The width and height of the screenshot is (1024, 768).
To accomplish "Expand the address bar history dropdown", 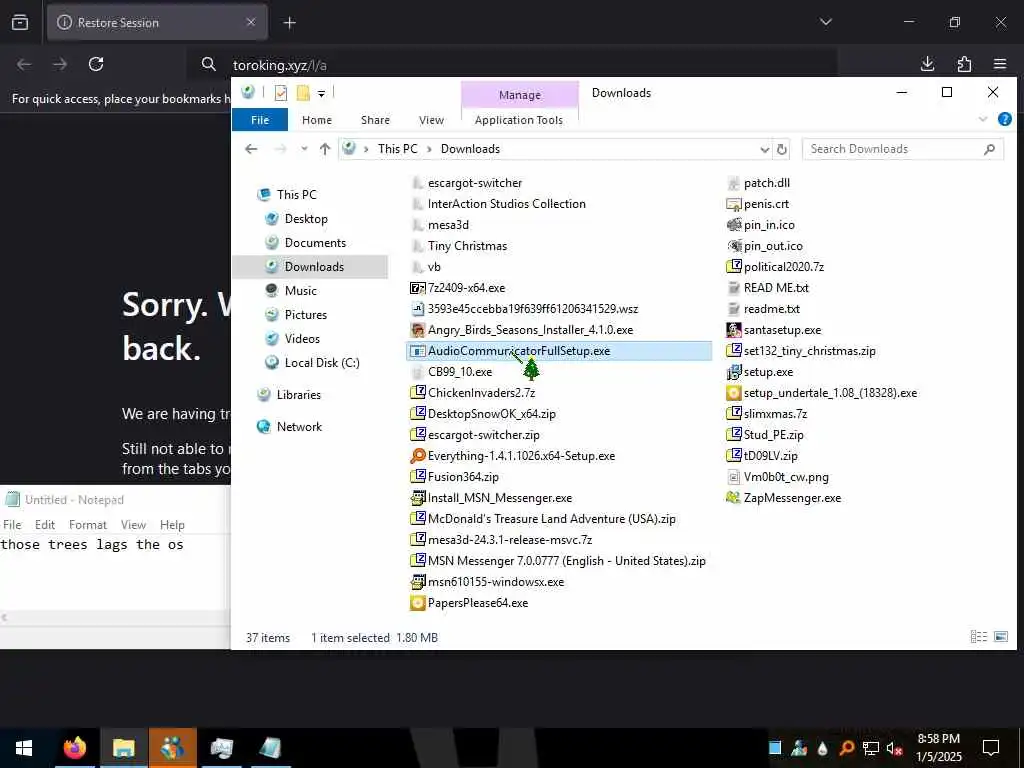I will pos(764,149).
